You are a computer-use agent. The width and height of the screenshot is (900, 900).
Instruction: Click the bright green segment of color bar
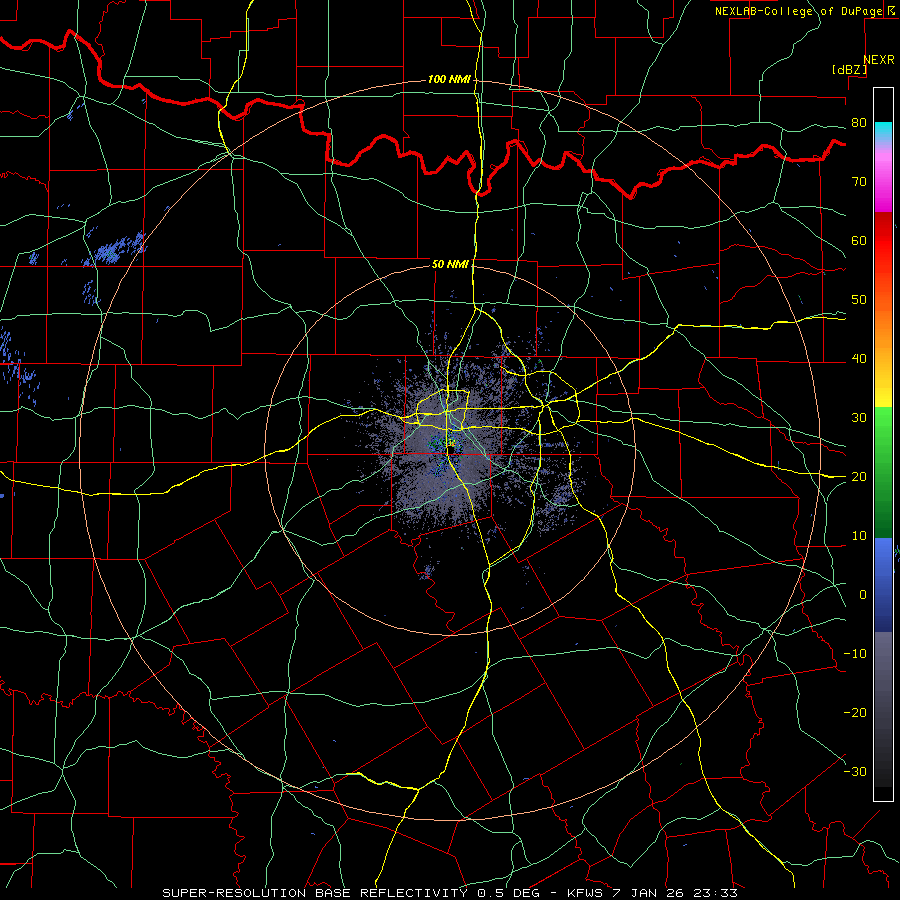click(883, 428)
